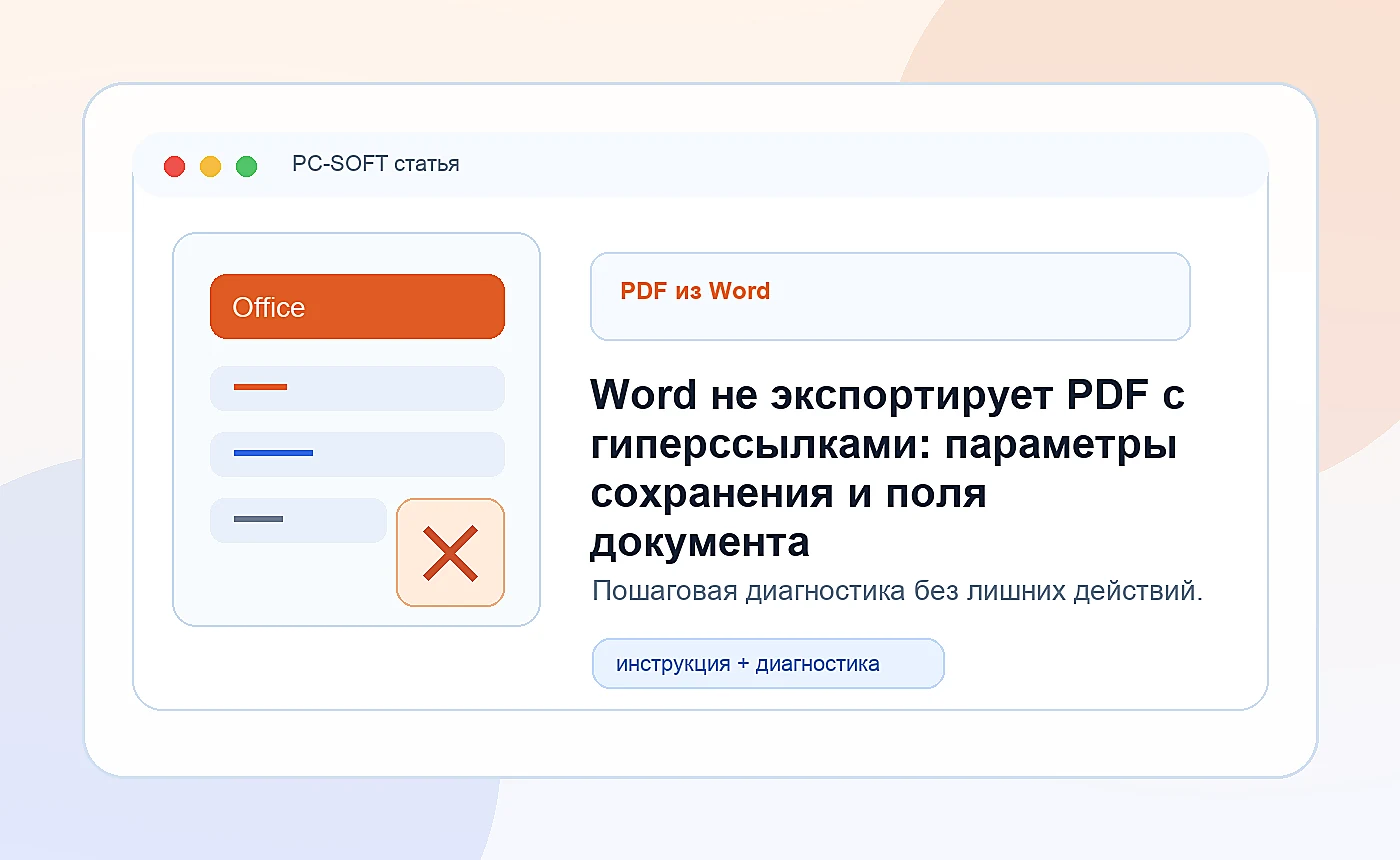Click the red close dot

tap(175, 166)
